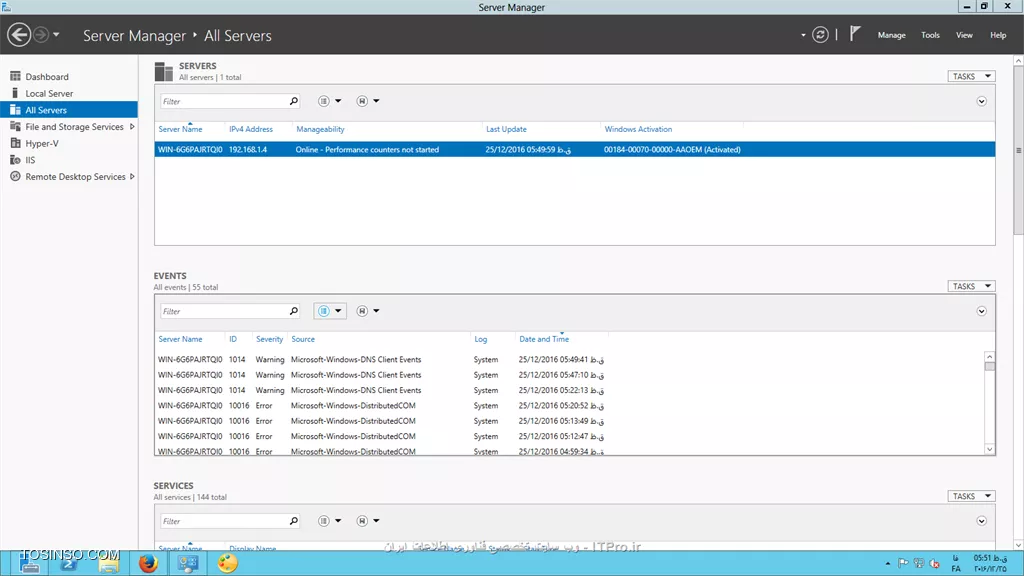The width and height of the screenshot is (1024, 576).
Task: Select All Servers in sidebar
Action: coord(69,110)
